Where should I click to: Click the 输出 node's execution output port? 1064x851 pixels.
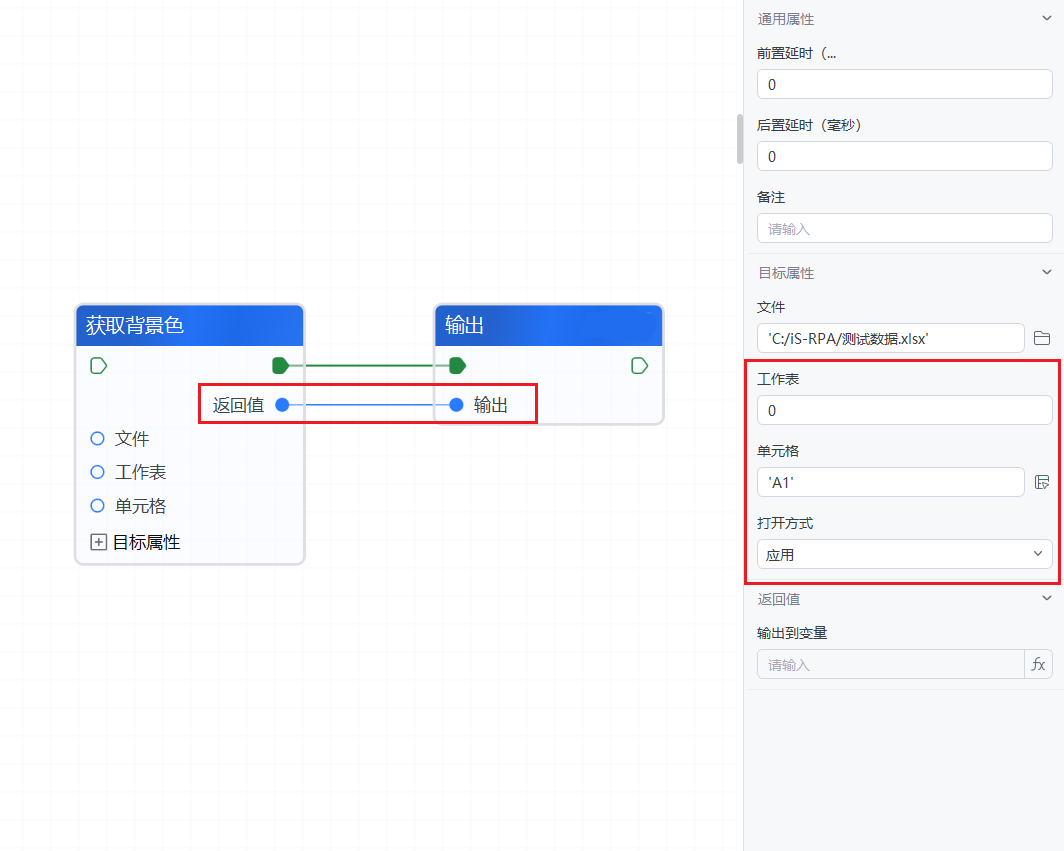point(640,366)
